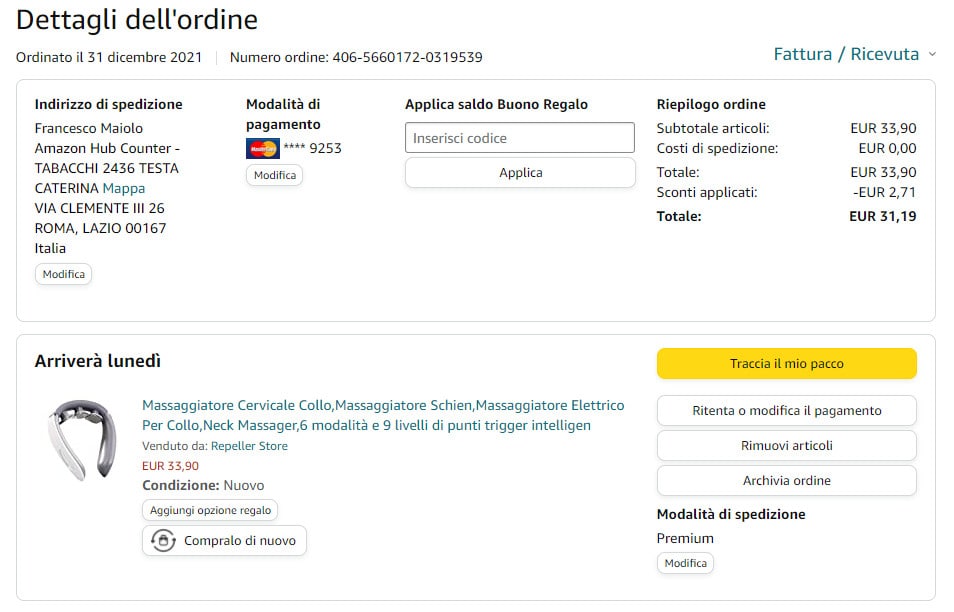
Task: Click the Fattura / Ricevuta chevron arrow
Action: point(932,54)
